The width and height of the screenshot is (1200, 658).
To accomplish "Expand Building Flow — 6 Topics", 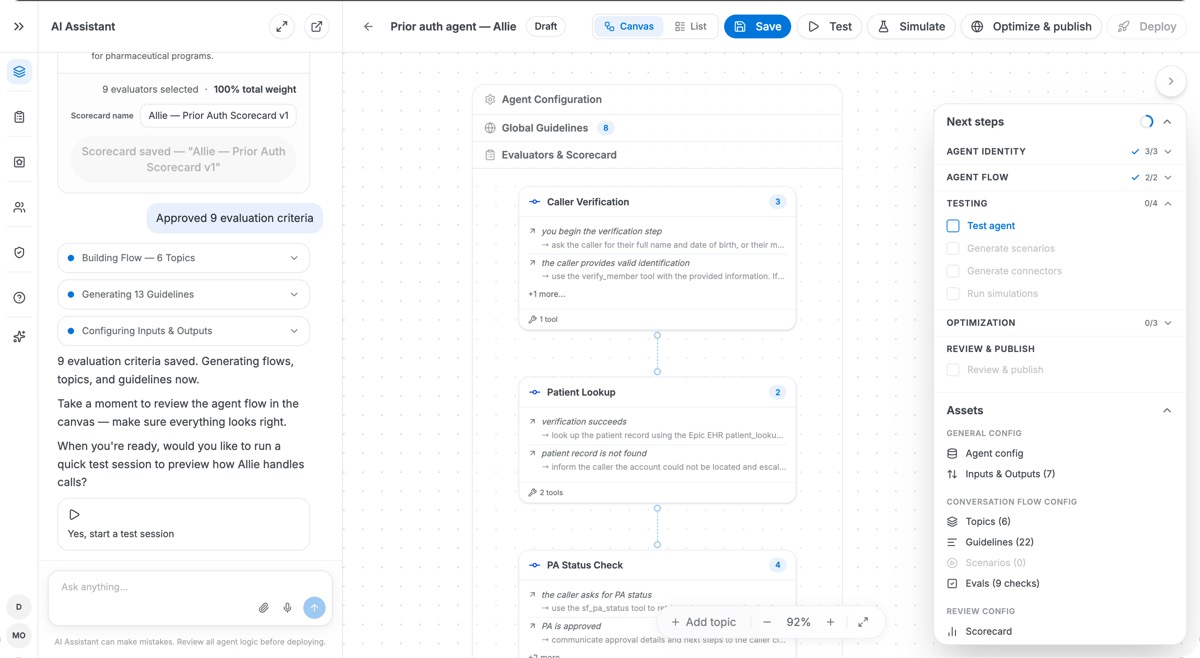I will [x=184, y=258].
